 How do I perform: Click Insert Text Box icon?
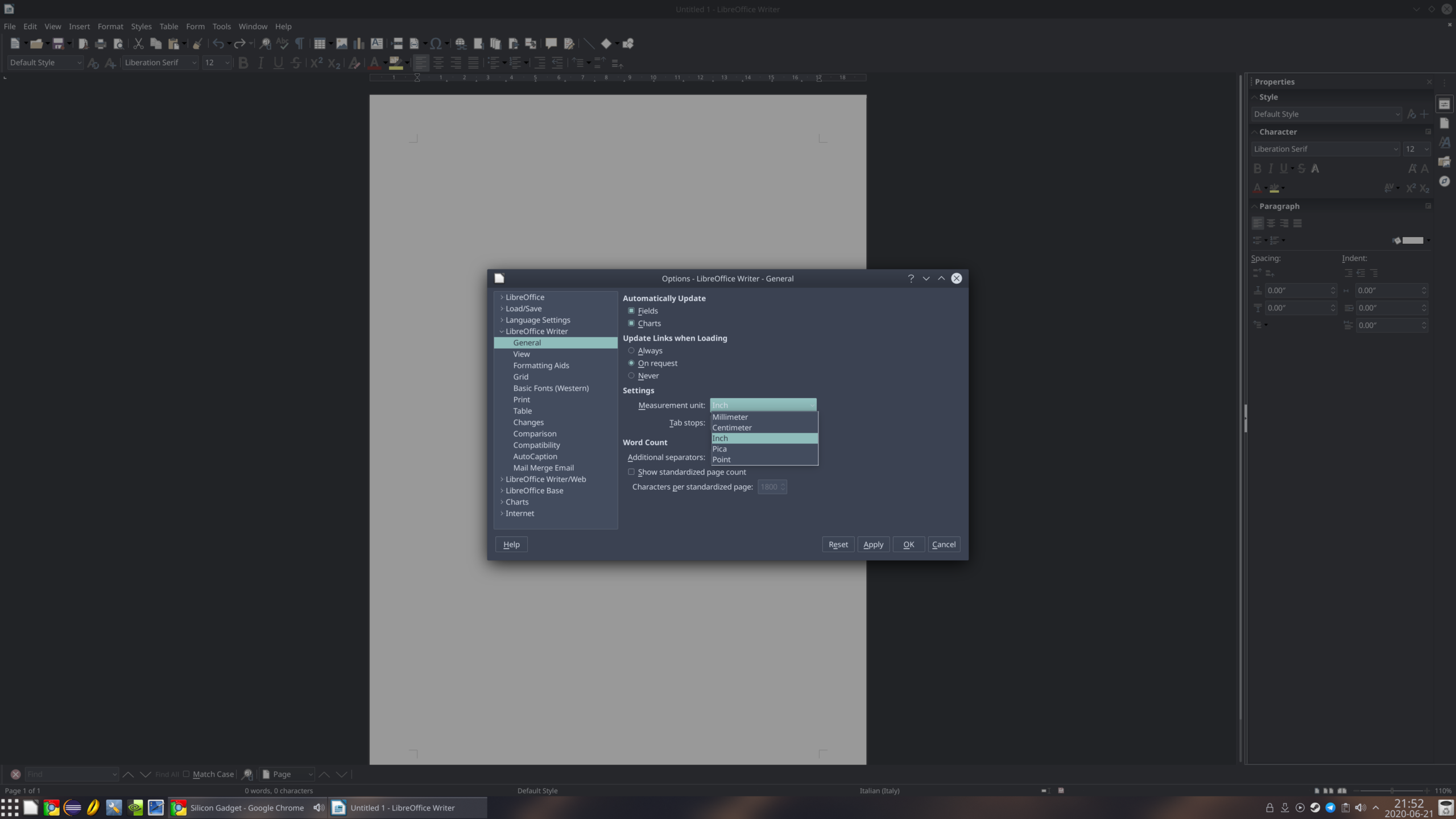[x=377, y=43]
